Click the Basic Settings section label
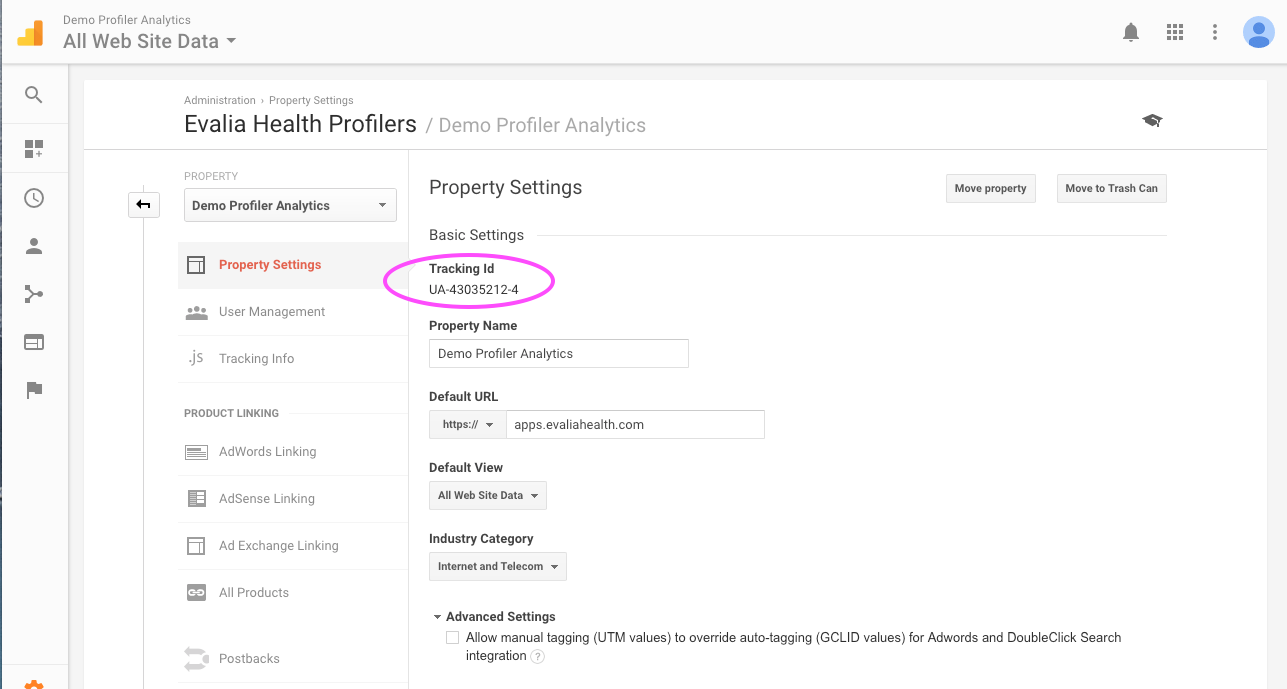1287x689 pixels. 476,235
